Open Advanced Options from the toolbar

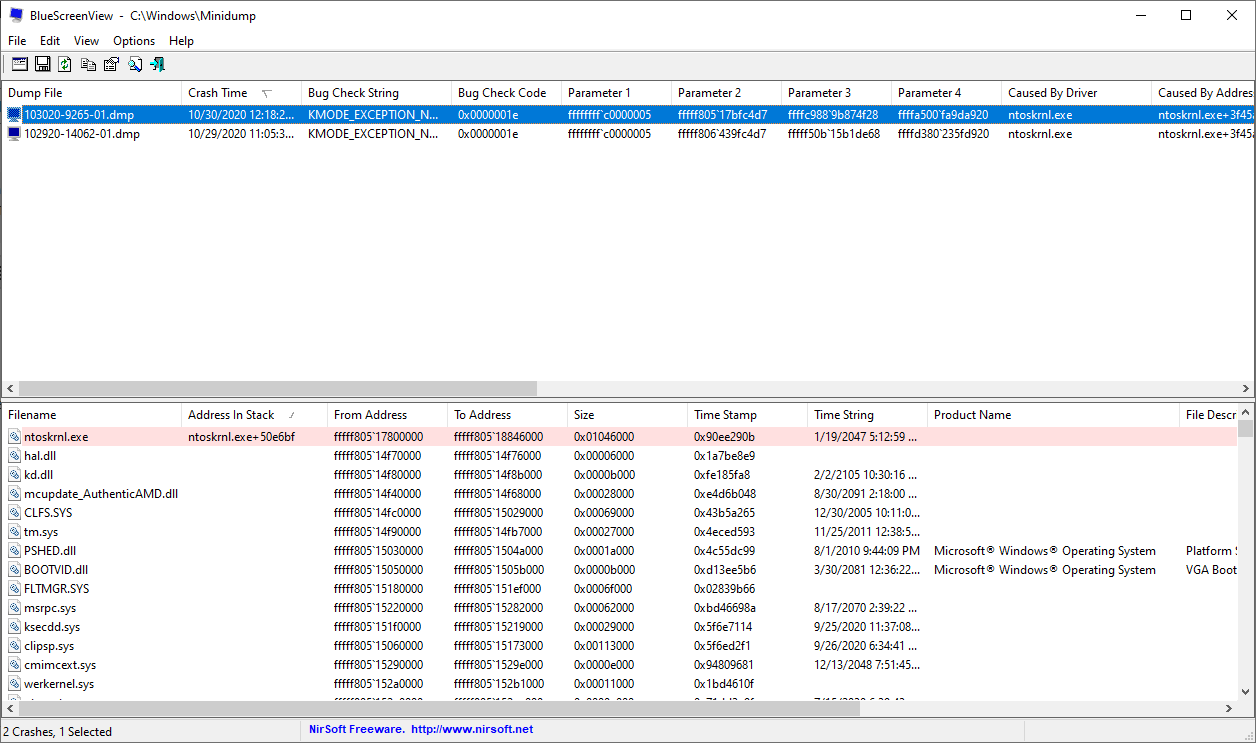[19, 64]
